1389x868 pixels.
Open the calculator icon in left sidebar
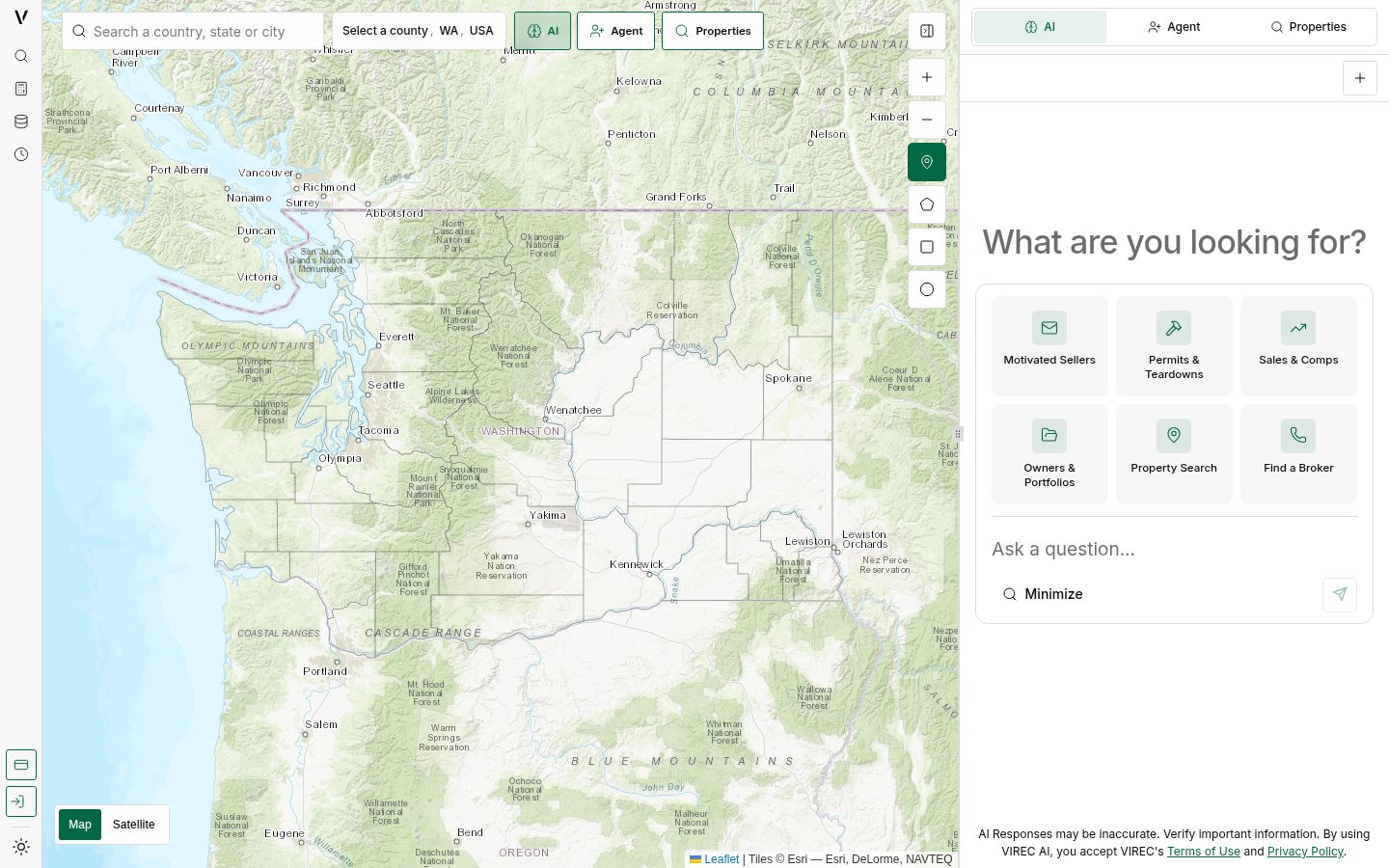[x=21, y=89]
